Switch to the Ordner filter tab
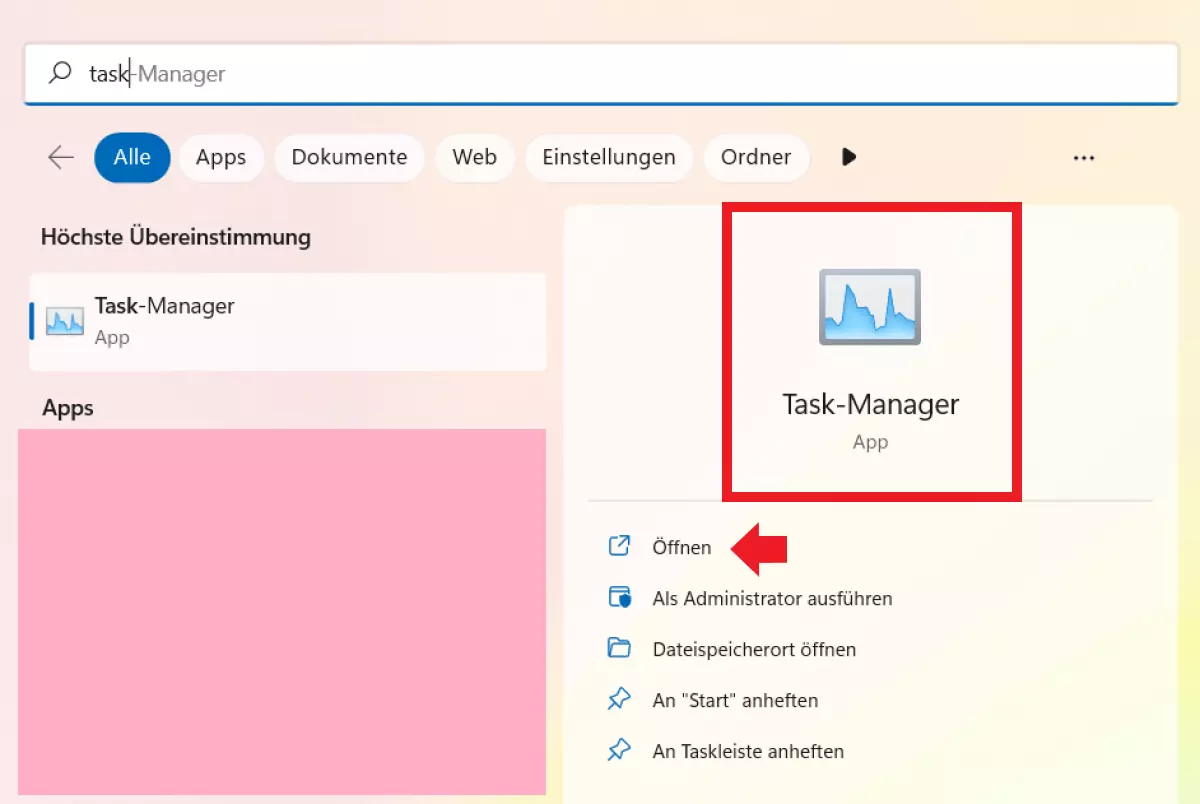The width and height of the screenshot is (1200, 804). pos(756,157)
